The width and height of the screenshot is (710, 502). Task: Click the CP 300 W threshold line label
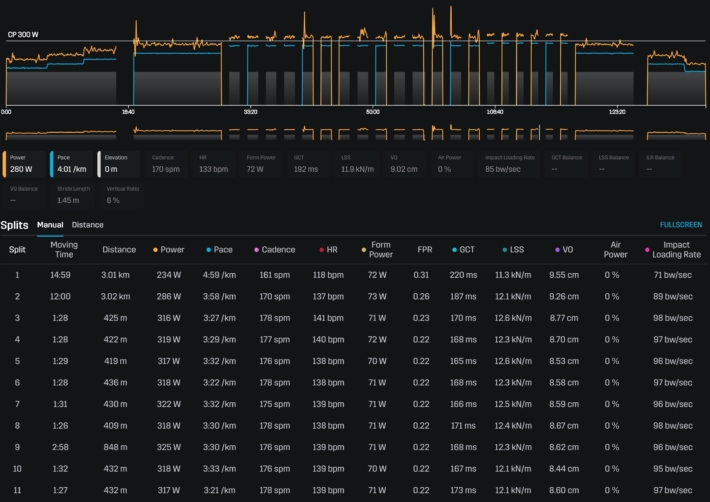tap(24, 35)
